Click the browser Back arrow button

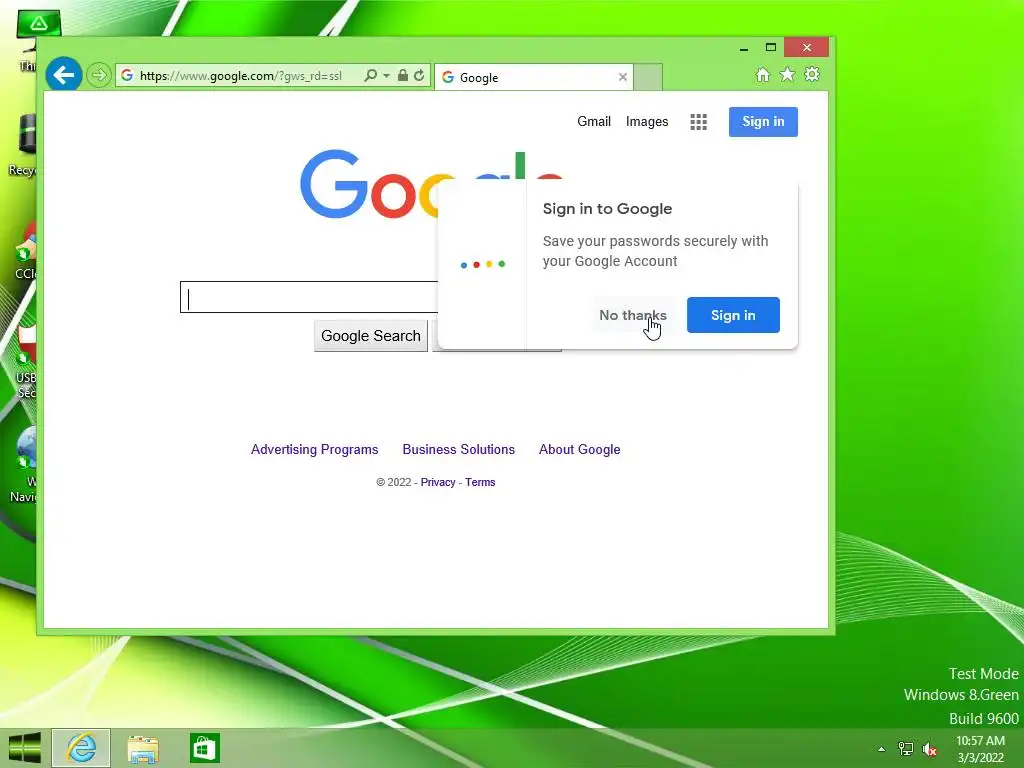click(x=63, y=75)
